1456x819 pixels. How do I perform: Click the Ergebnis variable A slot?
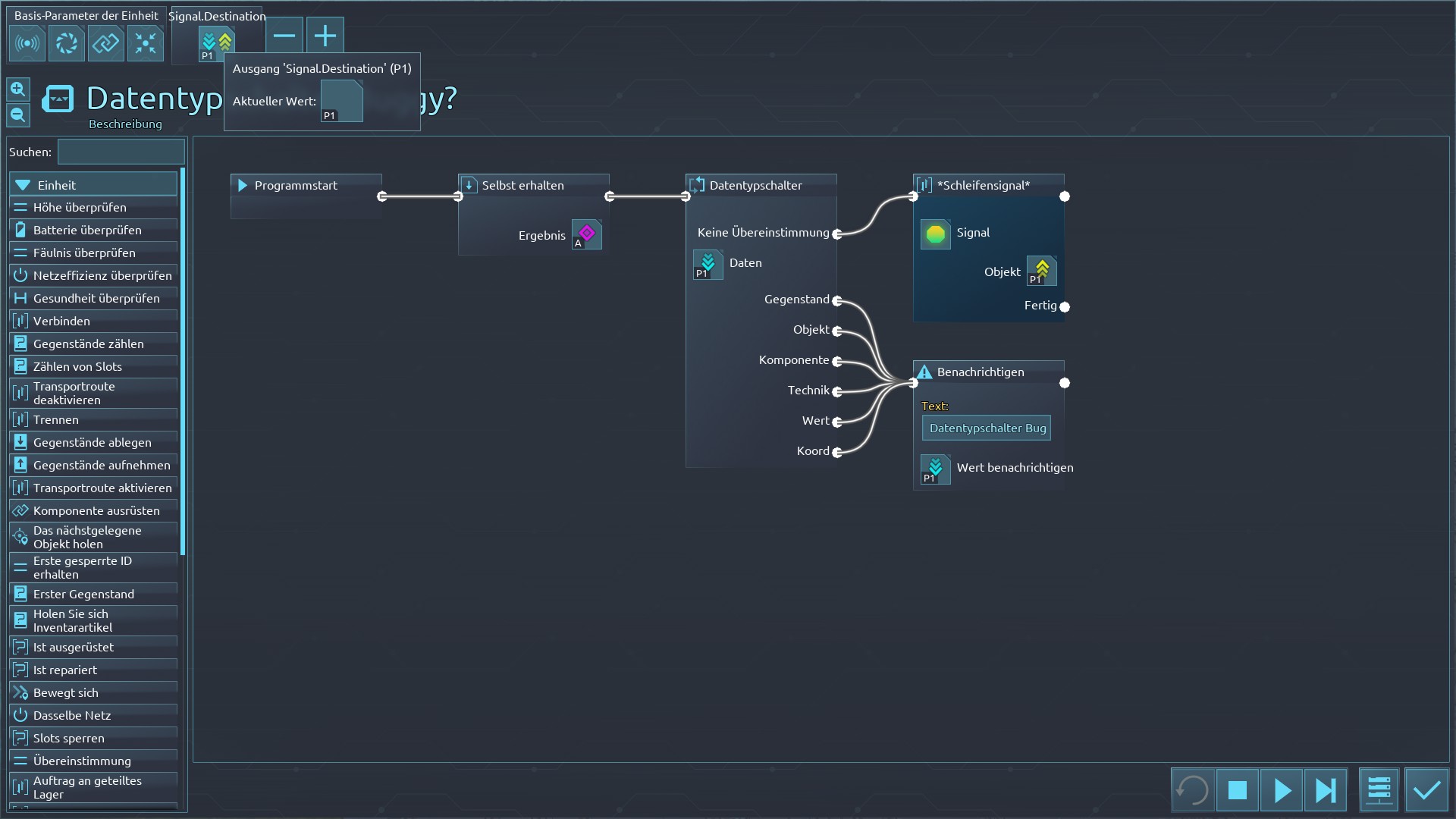point(586,234)
